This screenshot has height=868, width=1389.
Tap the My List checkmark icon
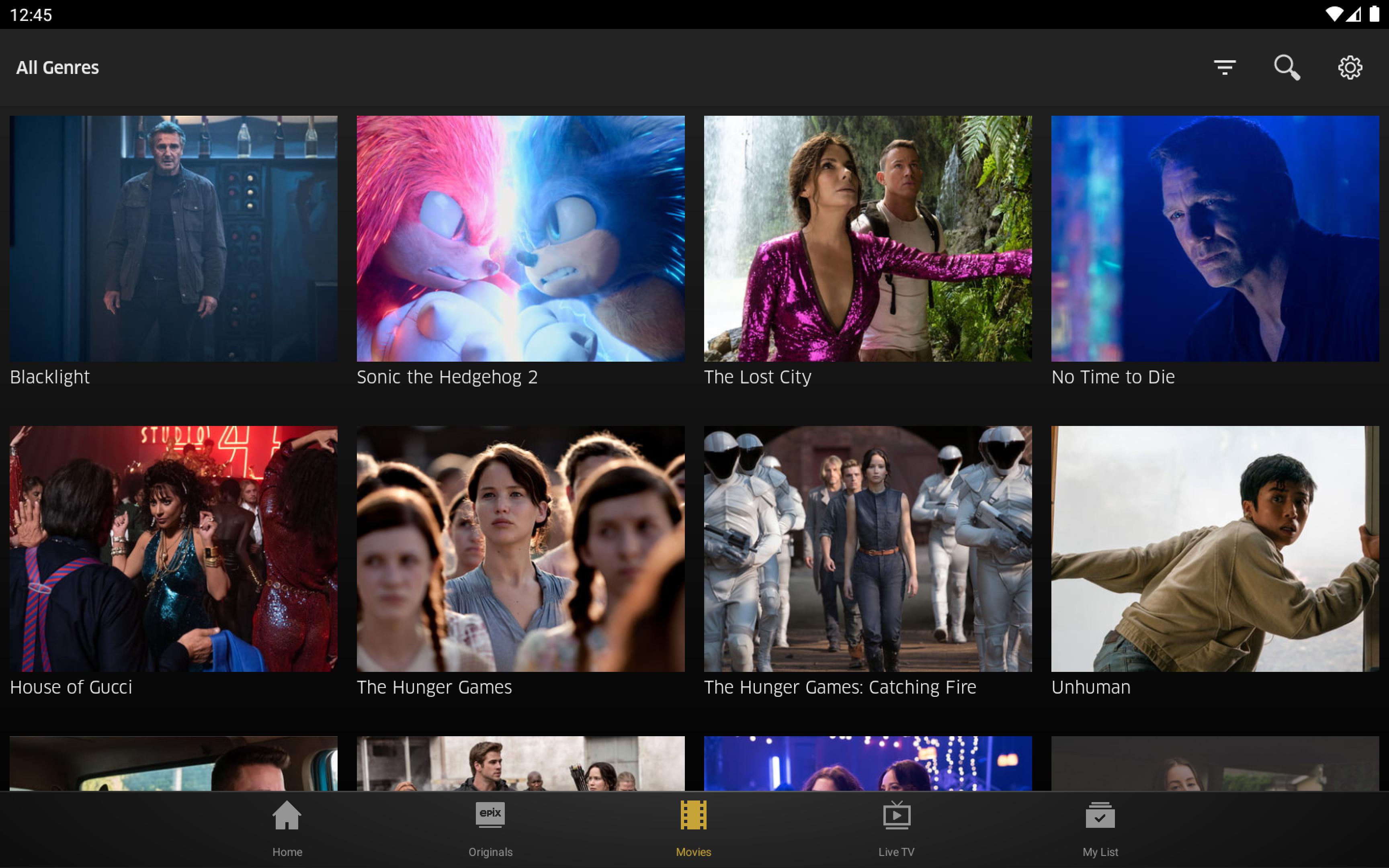[1100, 815]
